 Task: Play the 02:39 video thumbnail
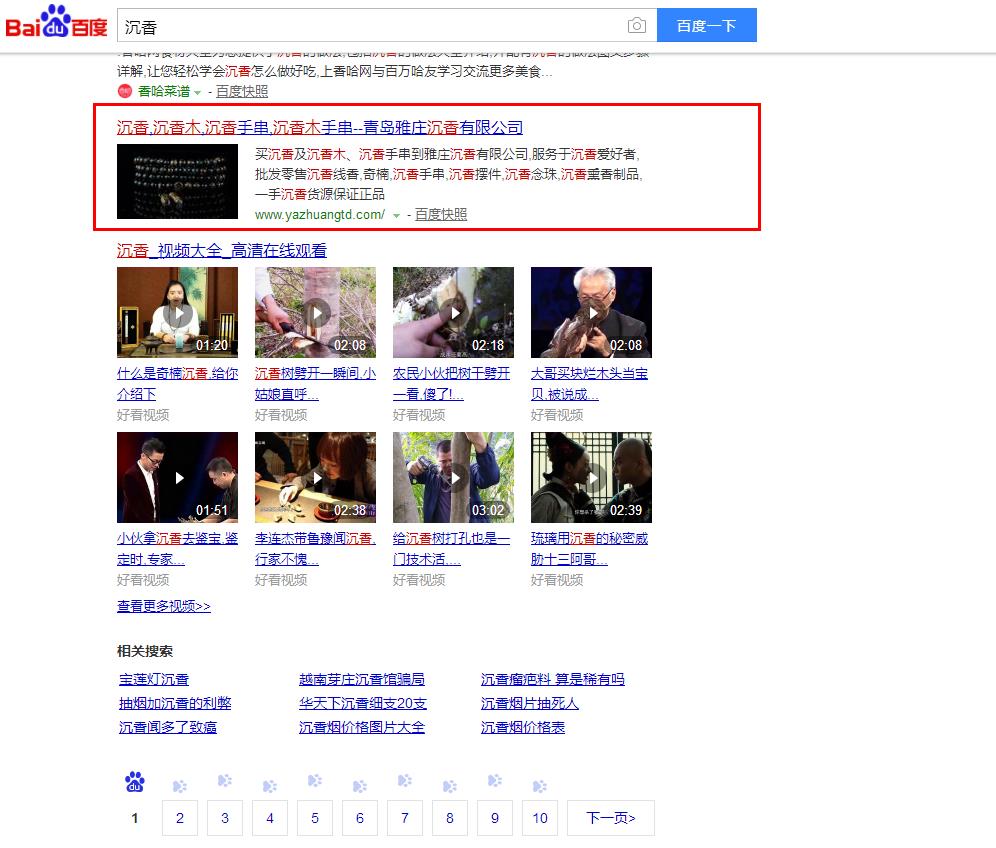click(x=591, y=478)
